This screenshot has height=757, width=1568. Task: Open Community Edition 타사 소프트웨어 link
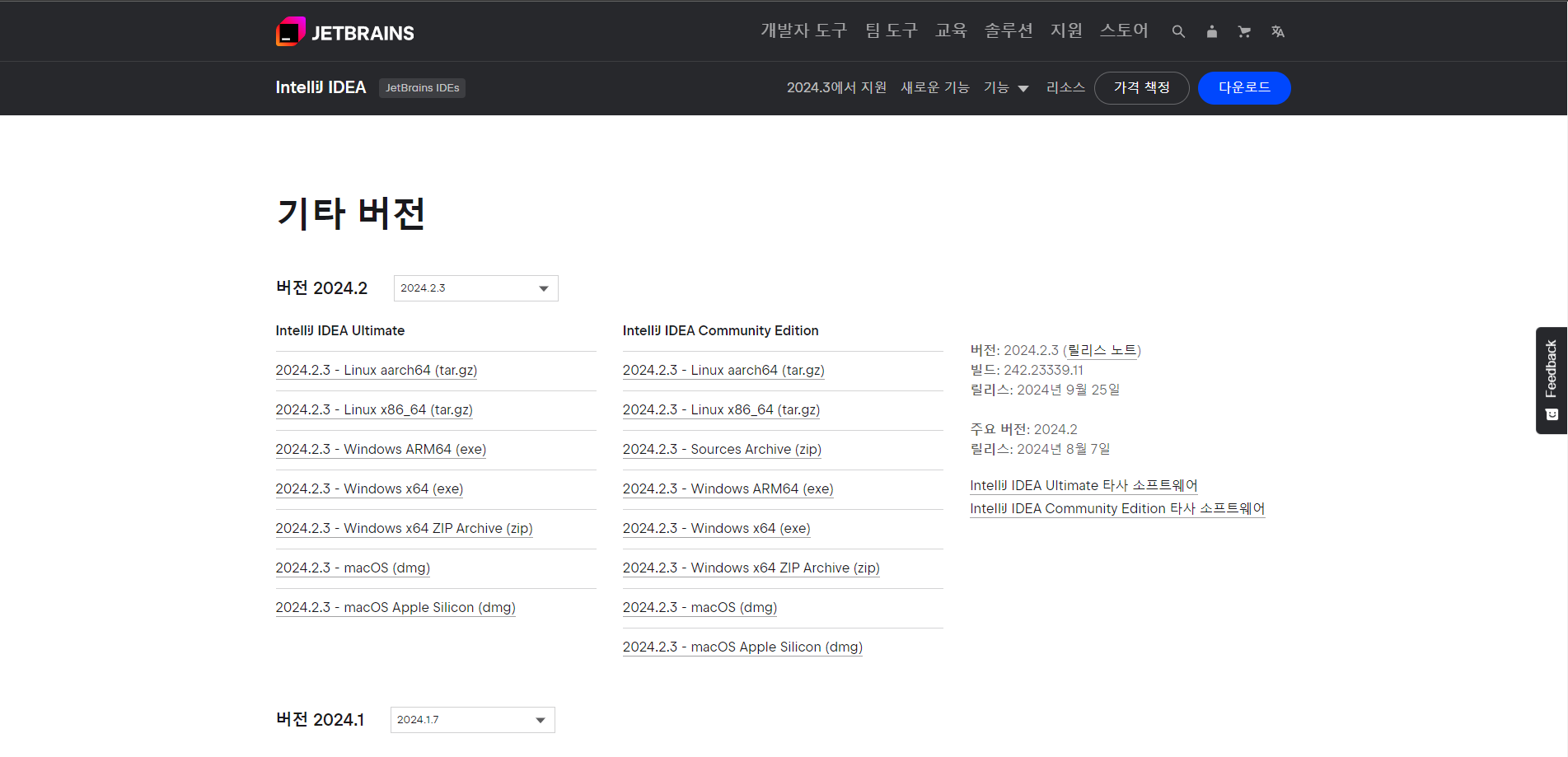[1117, 509]
